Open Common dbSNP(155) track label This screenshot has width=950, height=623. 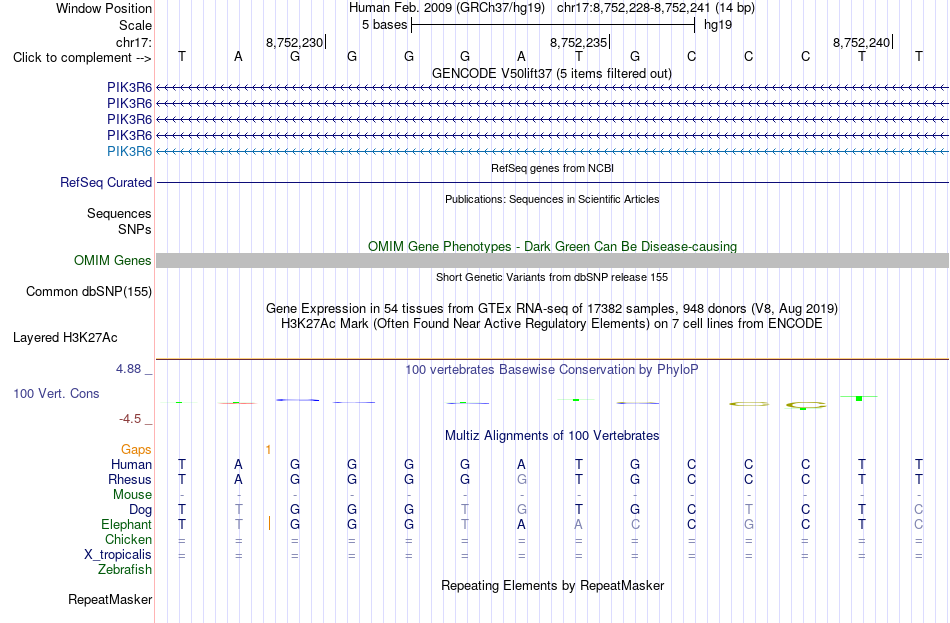[x=89, y=292]
